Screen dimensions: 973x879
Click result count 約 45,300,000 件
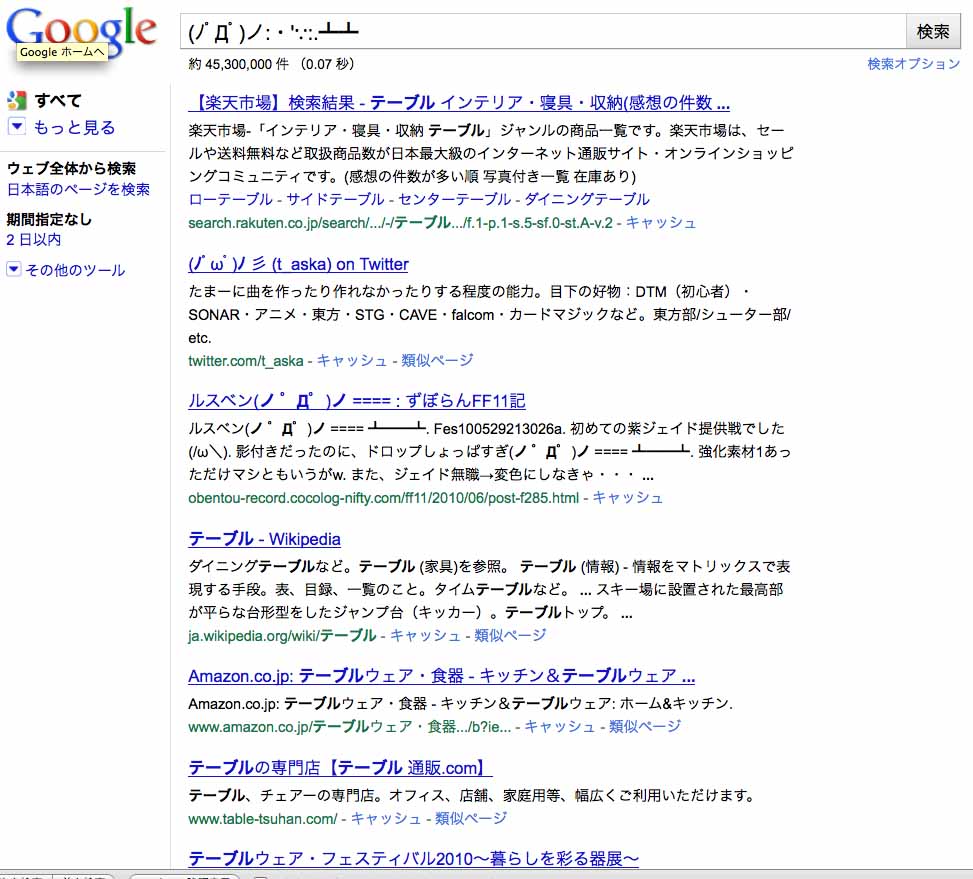238,64
